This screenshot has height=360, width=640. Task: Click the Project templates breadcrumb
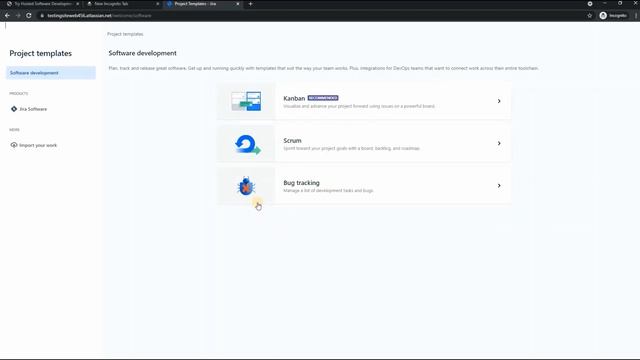tap(125, 34)
